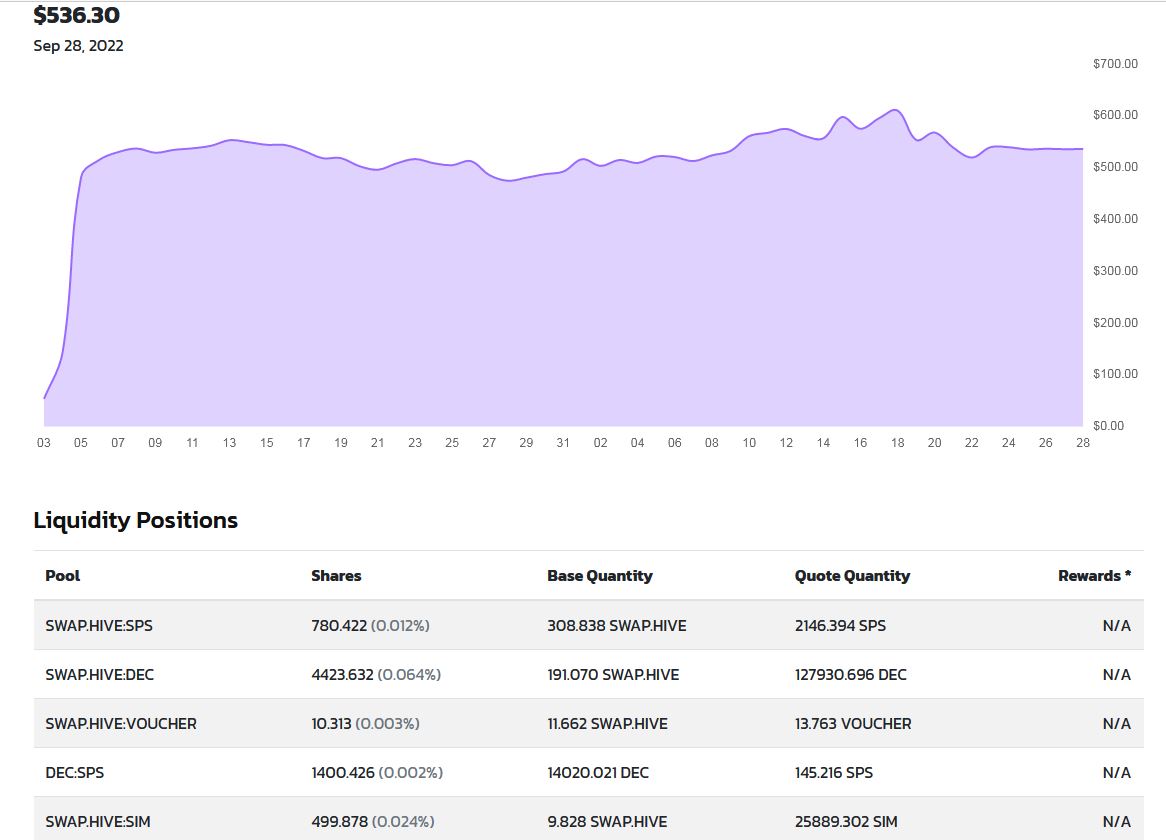The height and width of the screenshot is (840, 1166).
Task: Click the $536.30 total value heading
Action: coord(77,16)
